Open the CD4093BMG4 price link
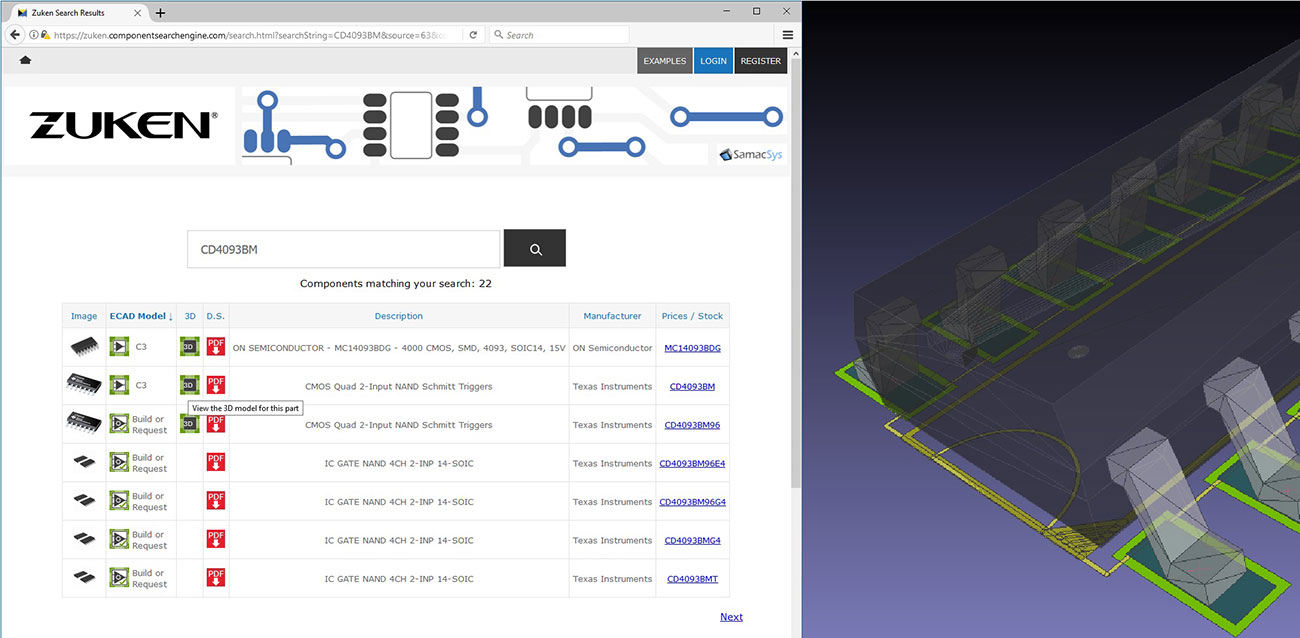 coord(692,540)
